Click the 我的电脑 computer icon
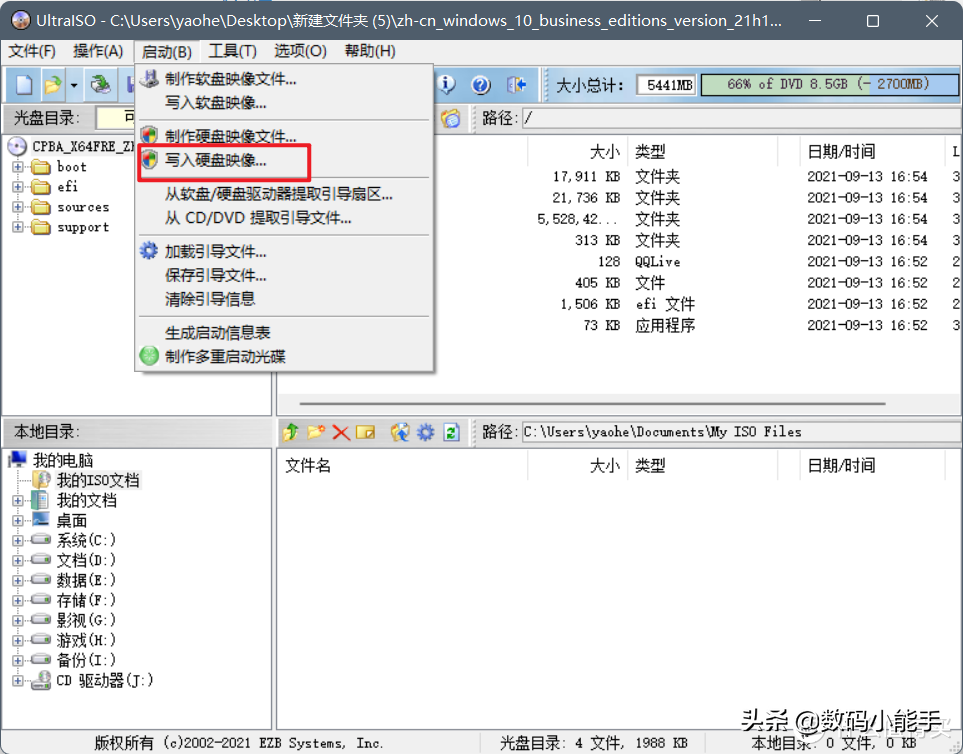Viewport: 963px width, 754px height. tap(18, 459)
